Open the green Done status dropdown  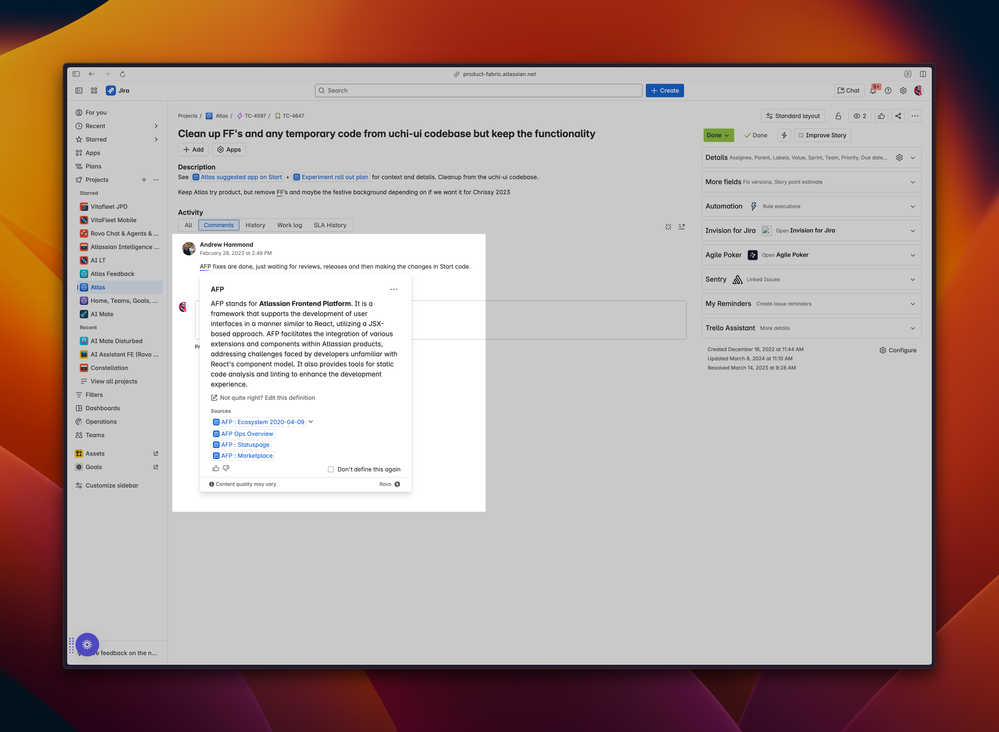(x=719, y=135)
